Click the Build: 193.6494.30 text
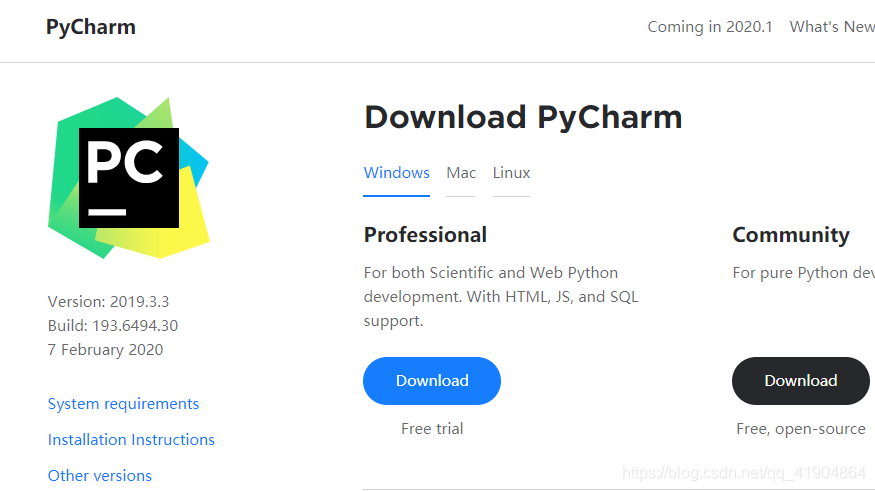This screenshot has width=875, height=491. pyautogui.click(x=113, y=325)
